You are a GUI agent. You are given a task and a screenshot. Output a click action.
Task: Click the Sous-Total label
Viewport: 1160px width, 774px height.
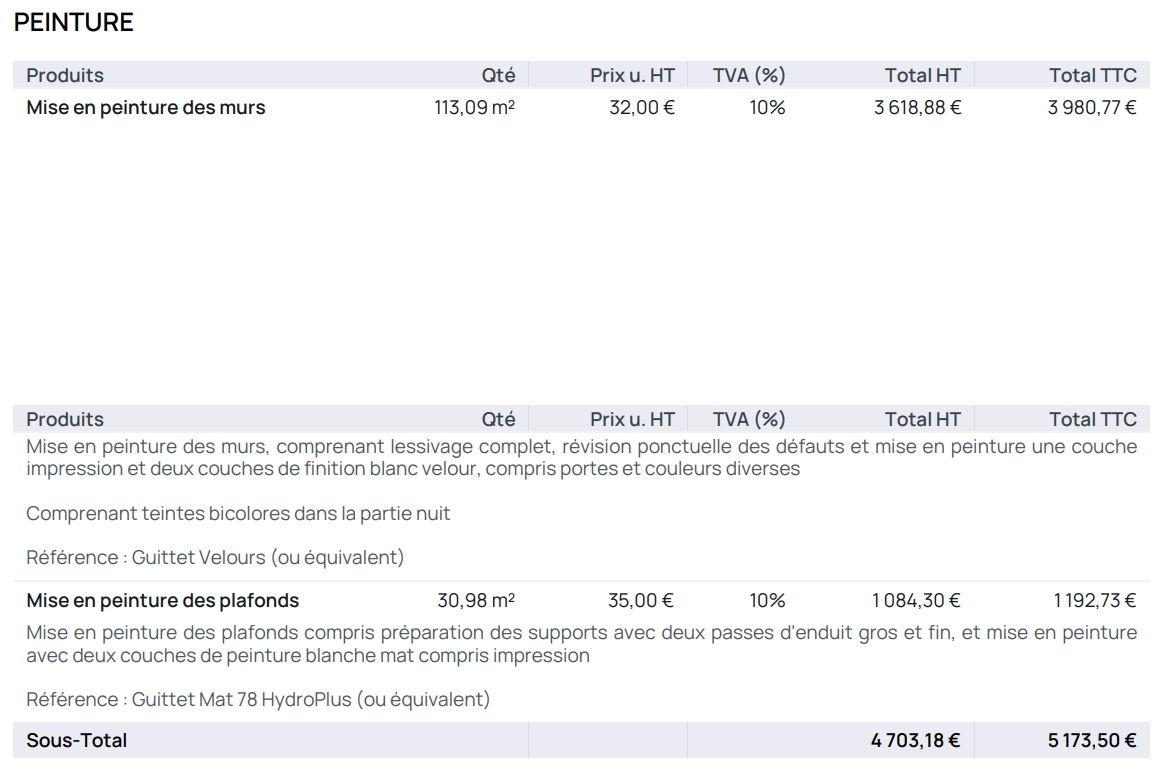point(77,740)
